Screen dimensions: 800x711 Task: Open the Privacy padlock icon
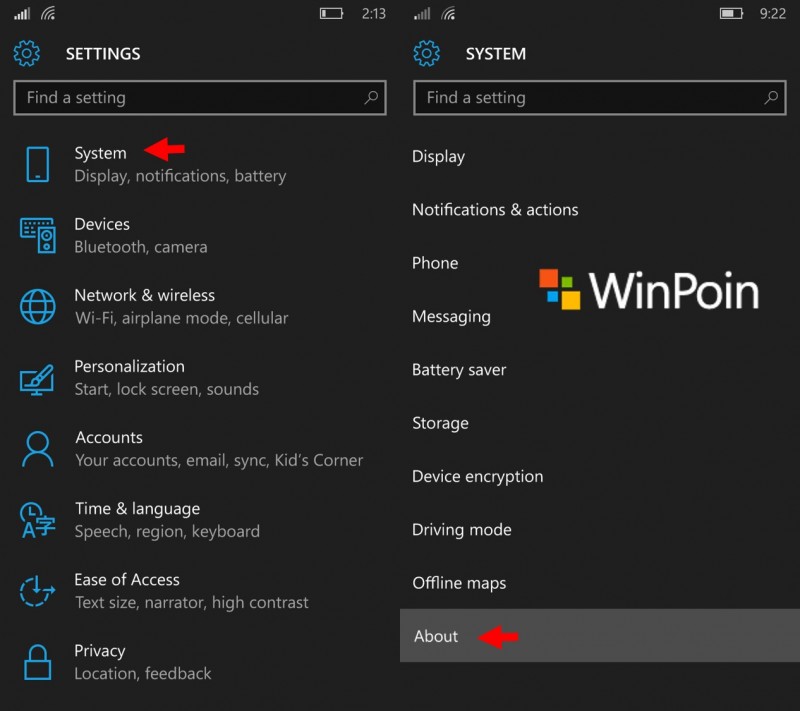[x=38, y=662]
